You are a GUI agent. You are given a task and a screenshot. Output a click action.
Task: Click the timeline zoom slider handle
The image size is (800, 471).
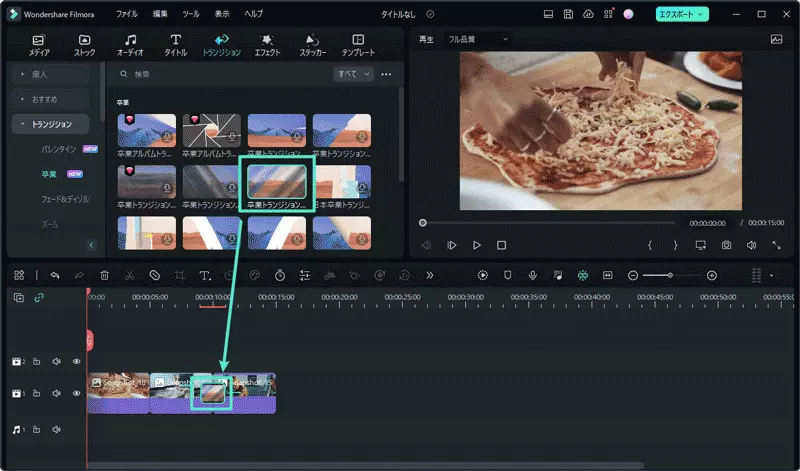tap(670, 275)
